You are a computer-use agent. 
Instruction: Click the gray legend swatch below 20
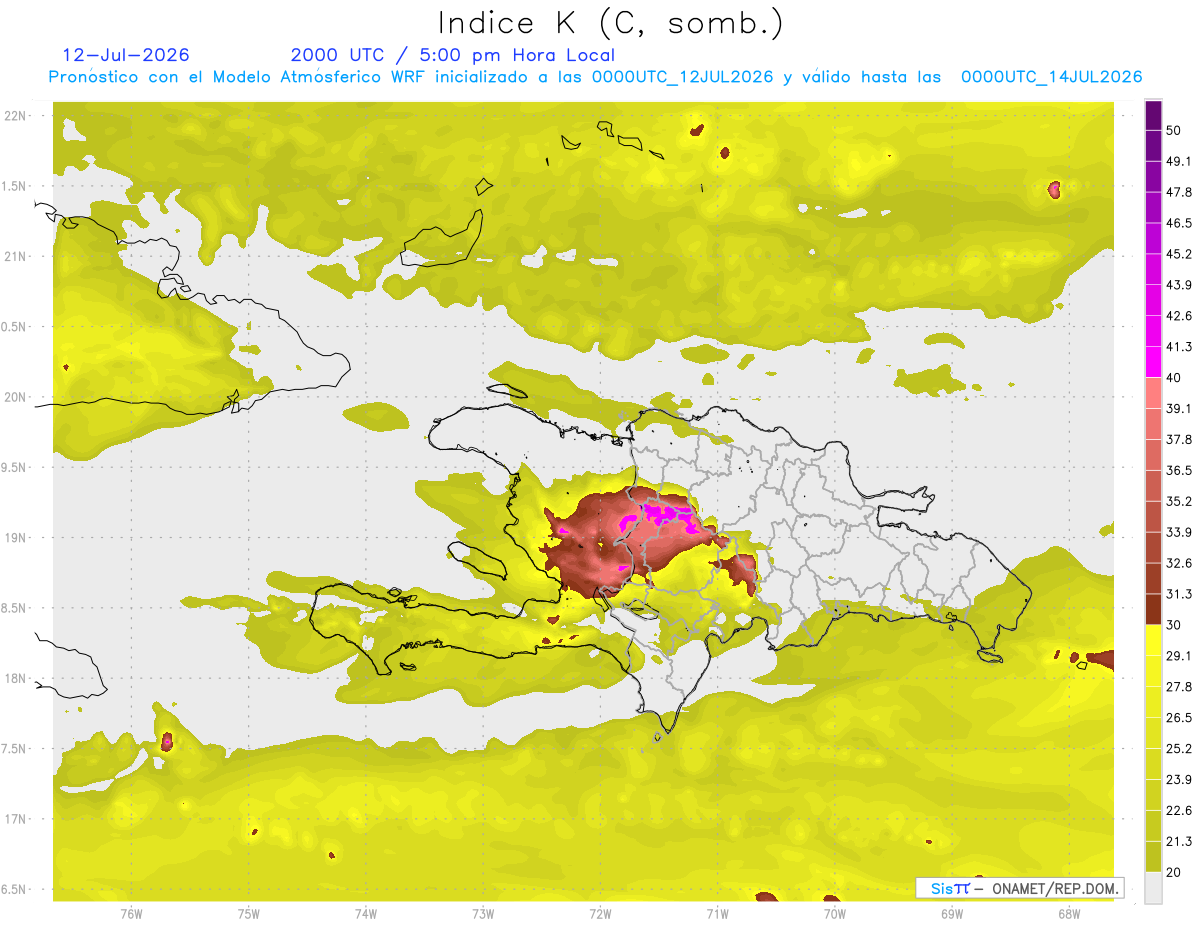tap(1153, 888)
